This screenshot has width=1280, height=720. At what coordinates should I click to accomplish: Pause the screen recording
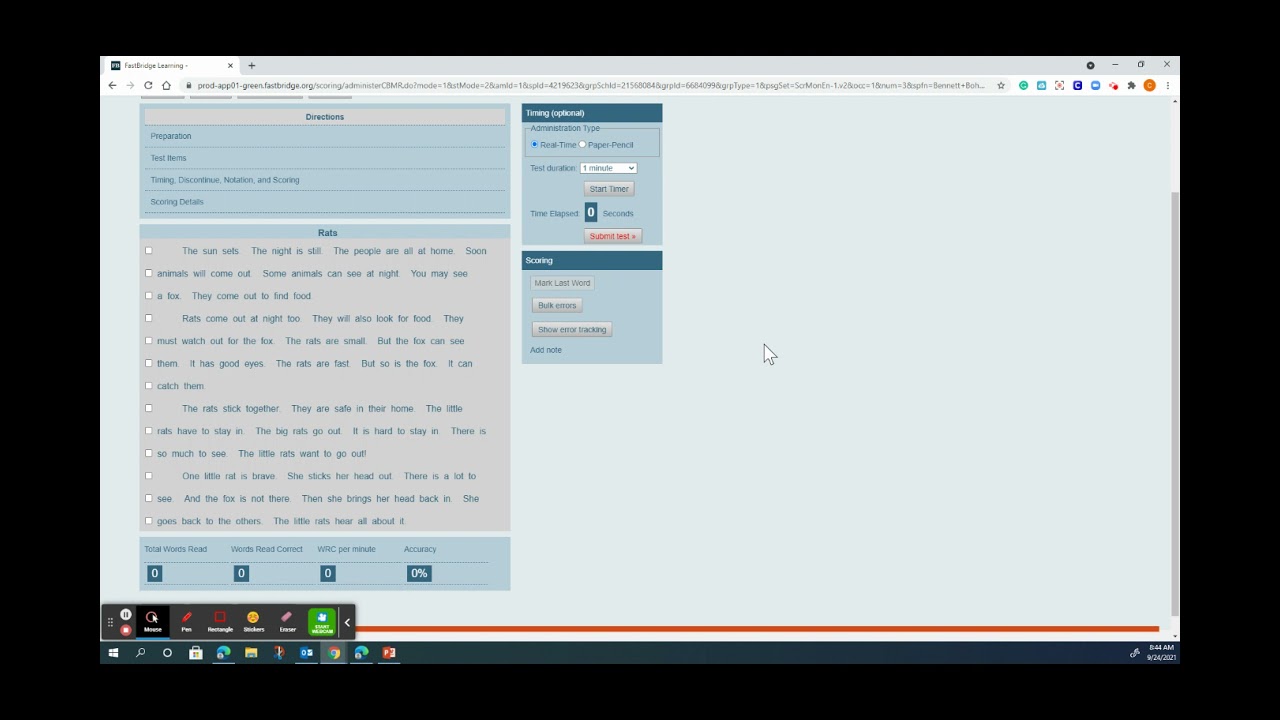tap(126, 614)
